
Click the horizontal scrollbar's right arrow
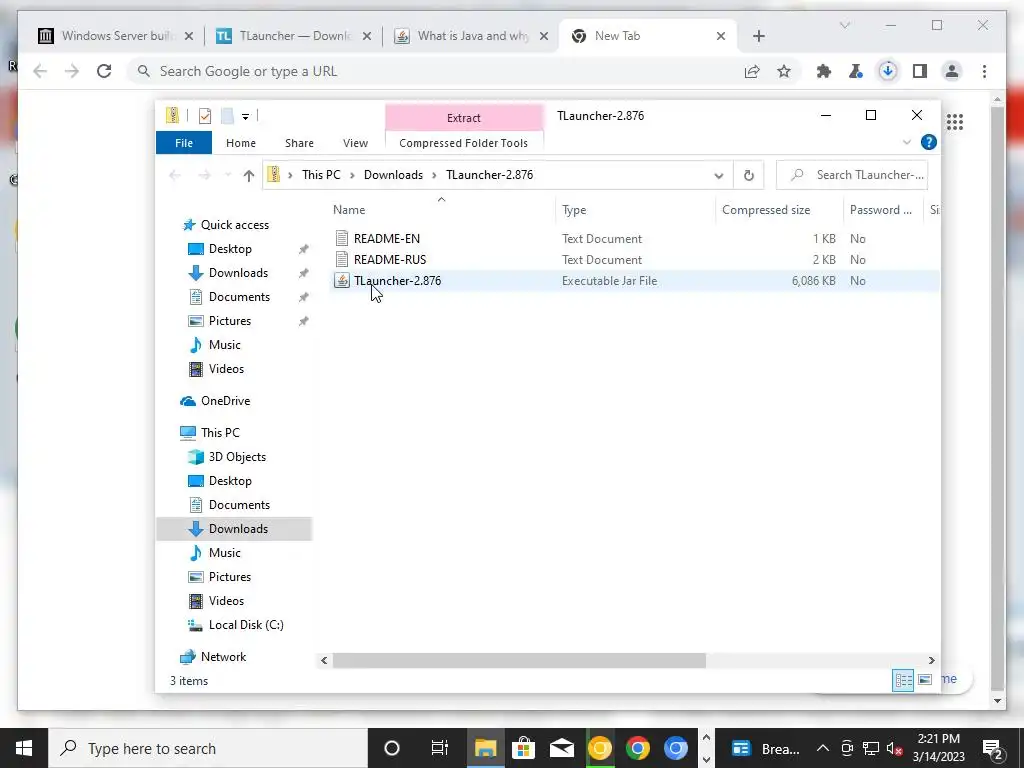click(932, 660)
